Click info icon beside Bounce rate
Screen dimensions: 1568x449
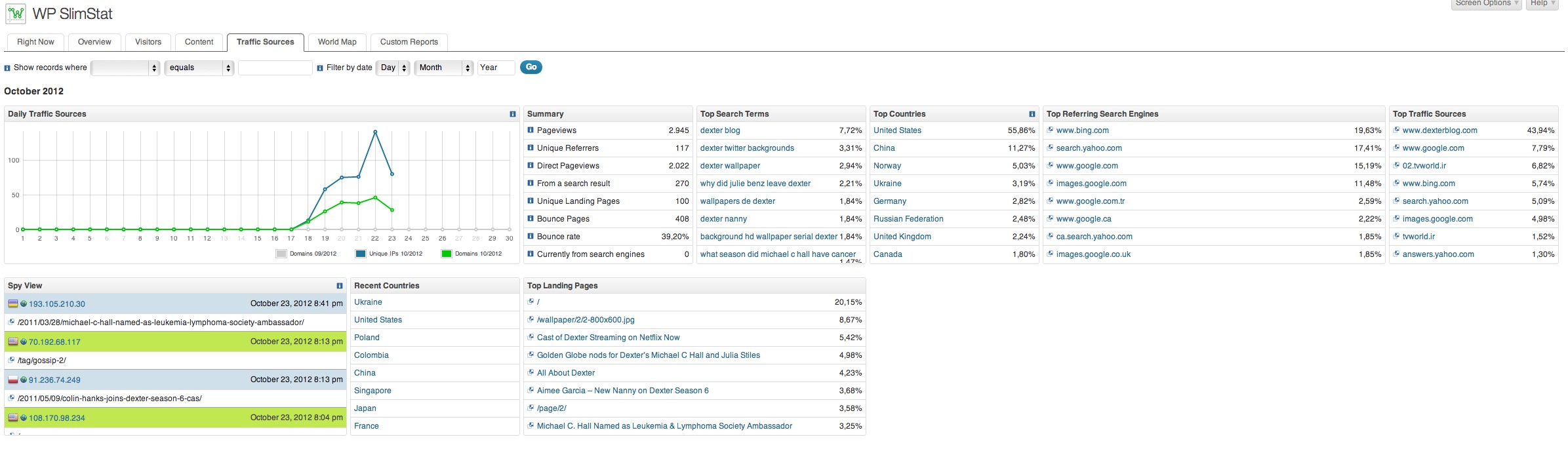click(531, 236)
